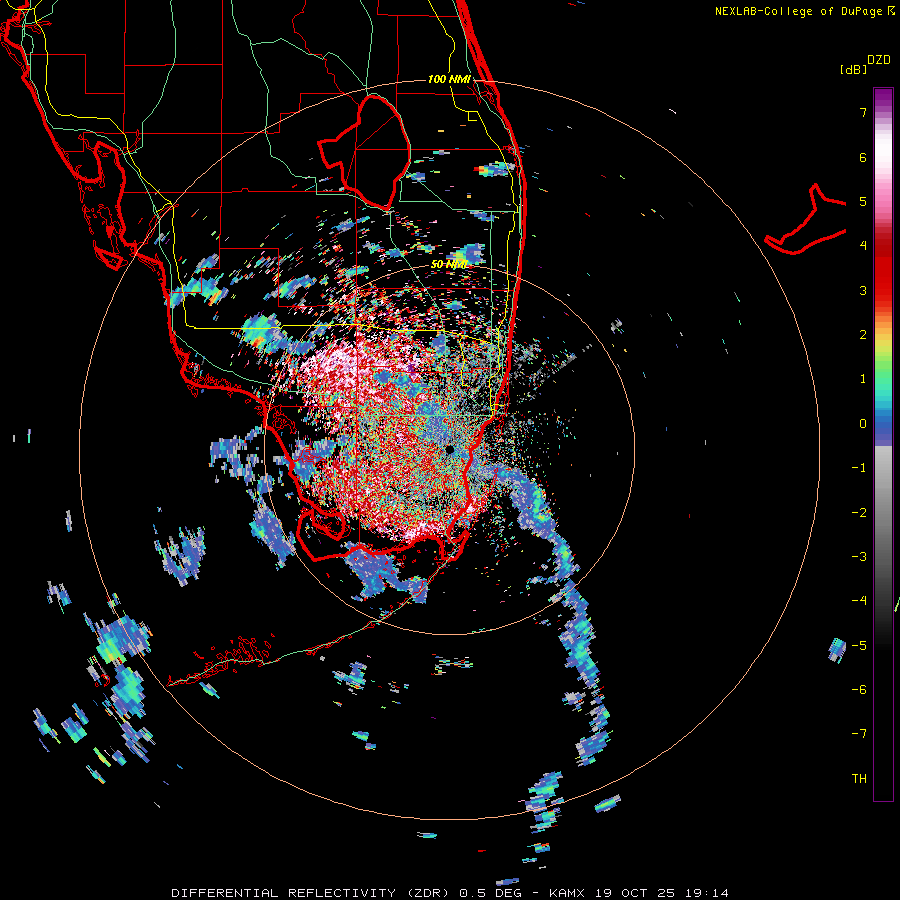900x900 pixels.
Task: Click the black KAMX radar site dot
Action: (449, 449)
